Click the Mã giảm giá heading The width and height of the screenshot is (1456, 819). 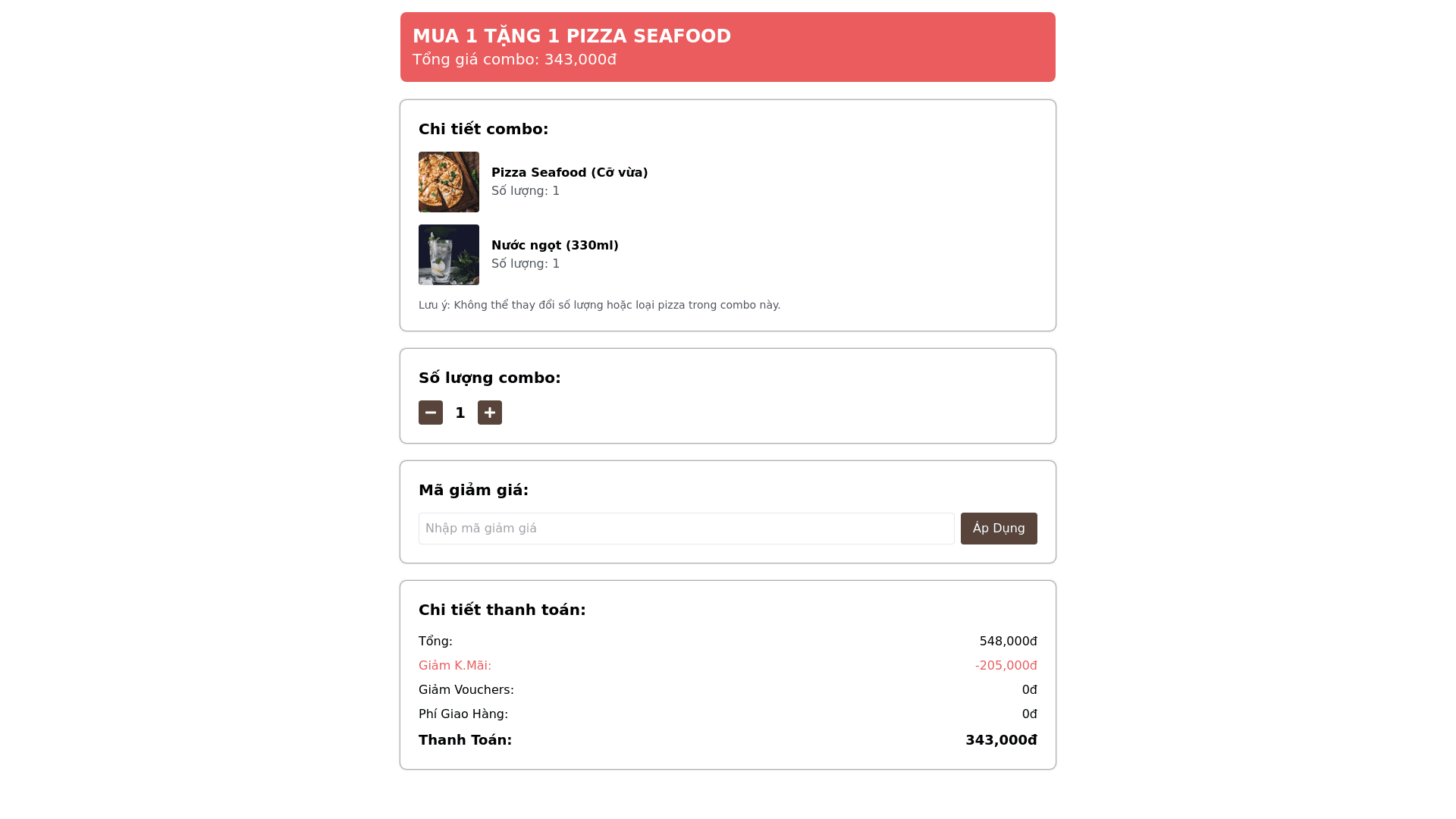tap(473, 490)
